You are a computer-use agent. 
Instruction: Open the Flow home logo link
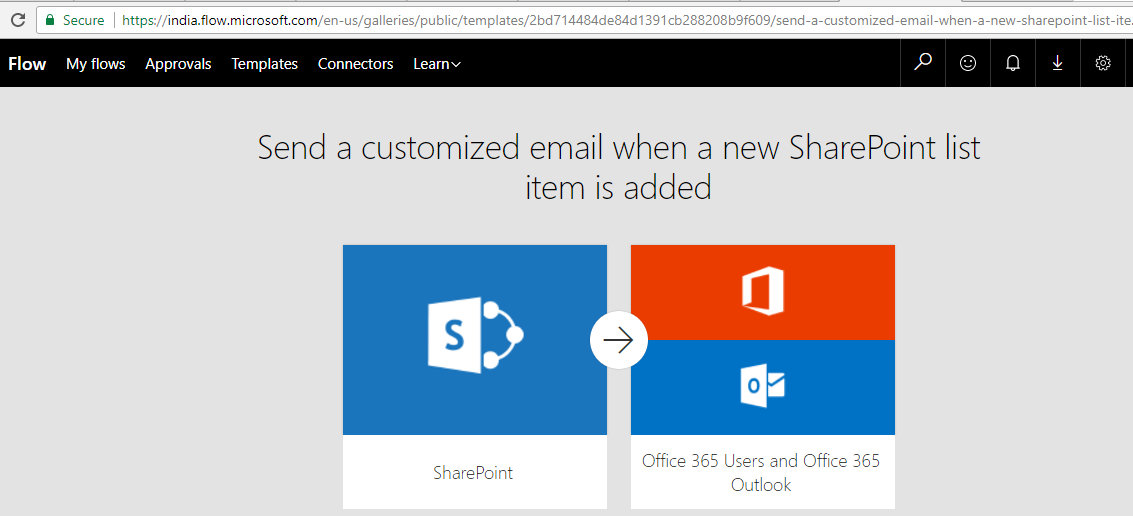[27, 64]
